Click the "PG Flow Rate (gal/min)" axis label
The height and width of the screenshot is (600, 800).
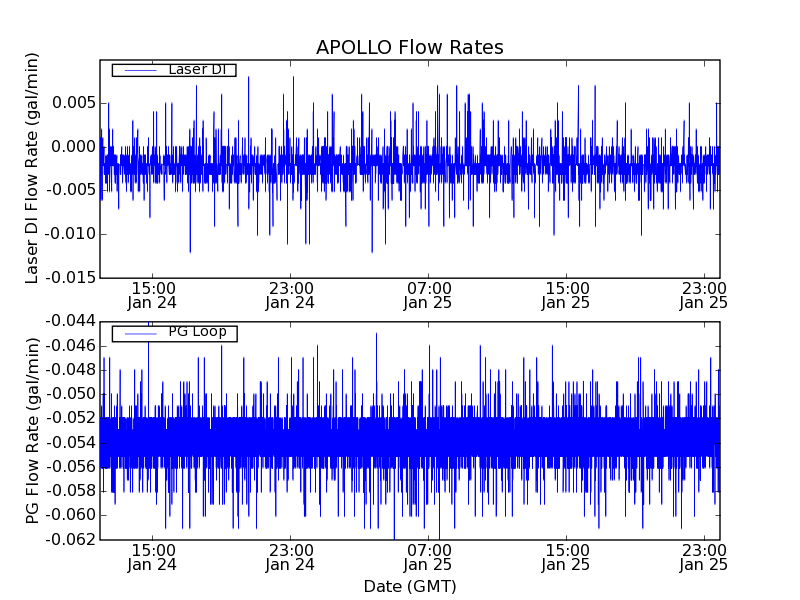(x=32, y=431)
